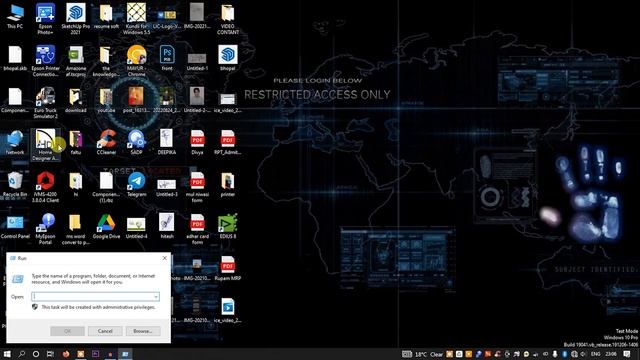
Task: Launch Home Designer shortcut
Action: pos(45,145)
